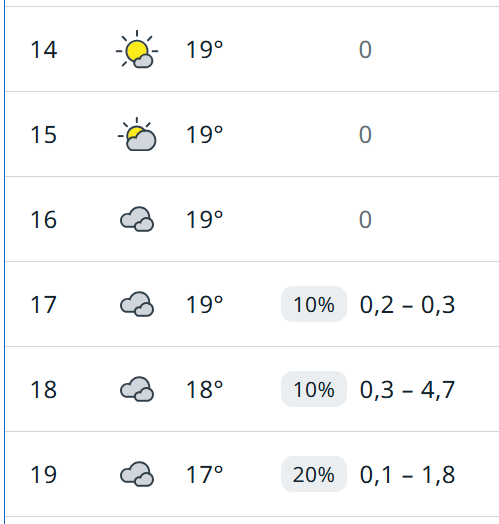Click the partly sunny icon at hour 14
Viewport: 499px width, 524px height.
[137, 49]
